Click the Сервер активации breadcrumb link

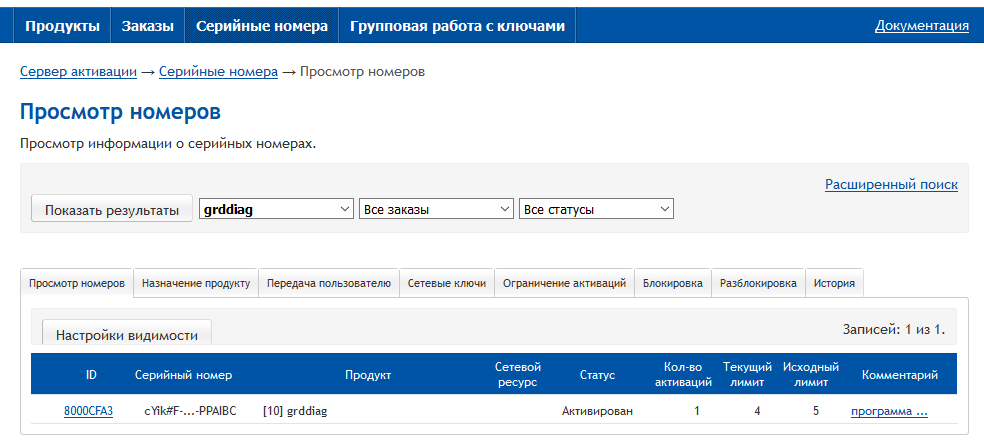[78, 71]
